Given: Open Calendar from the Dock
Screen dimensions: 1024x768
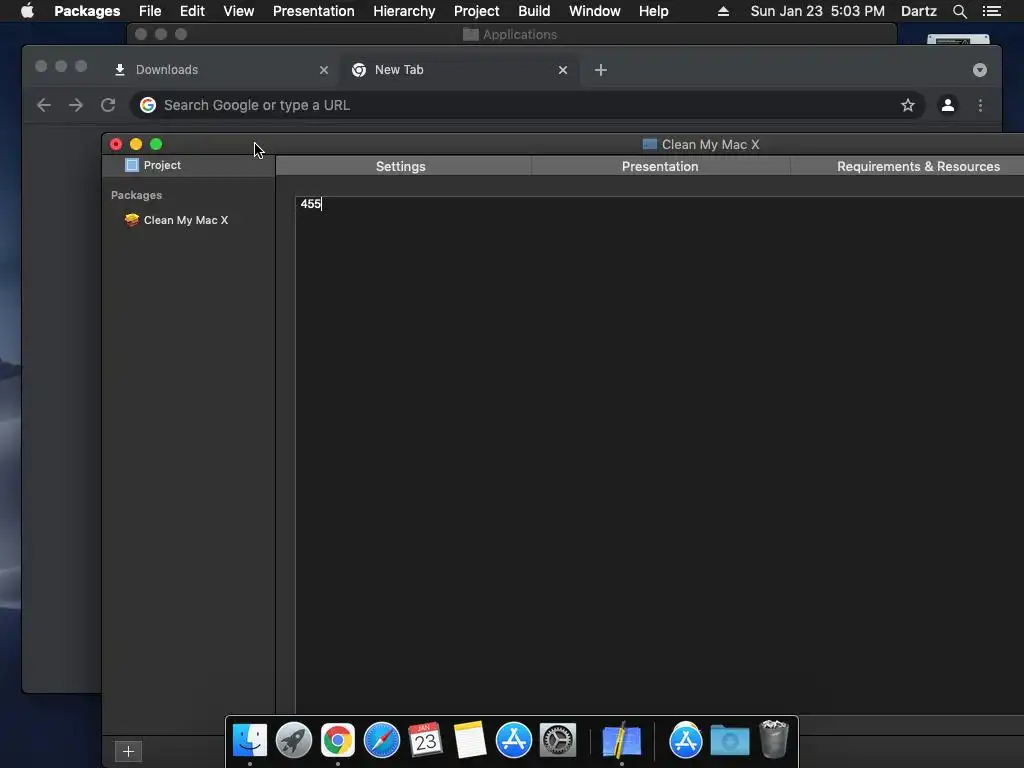Looking at the screenshot, I should 426,740.
